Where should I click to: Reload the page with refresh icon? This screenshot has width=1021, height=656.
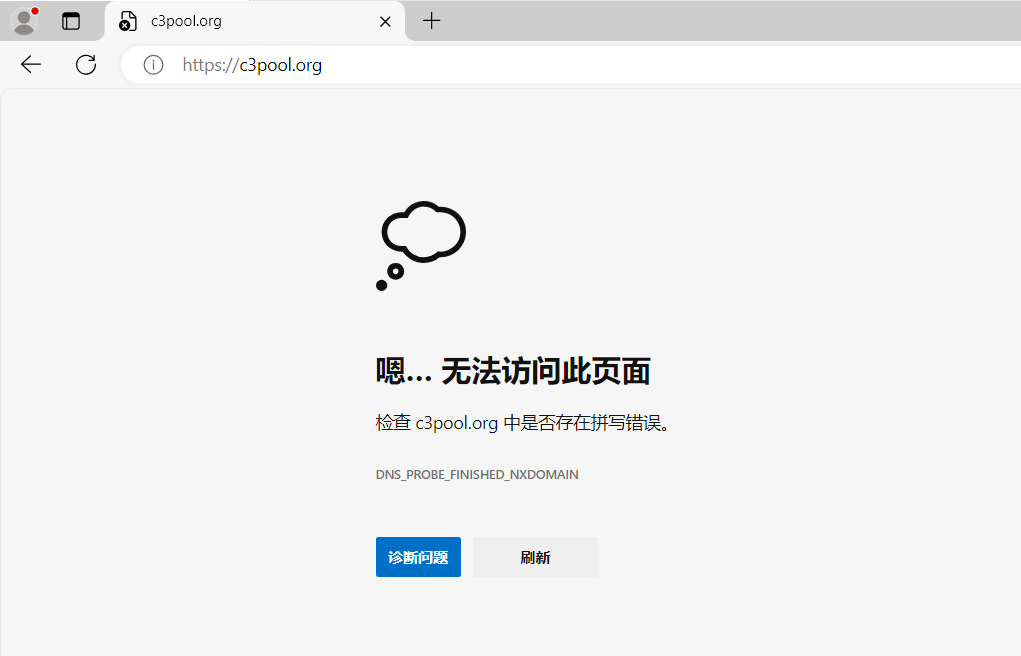(x=86, y=64)
